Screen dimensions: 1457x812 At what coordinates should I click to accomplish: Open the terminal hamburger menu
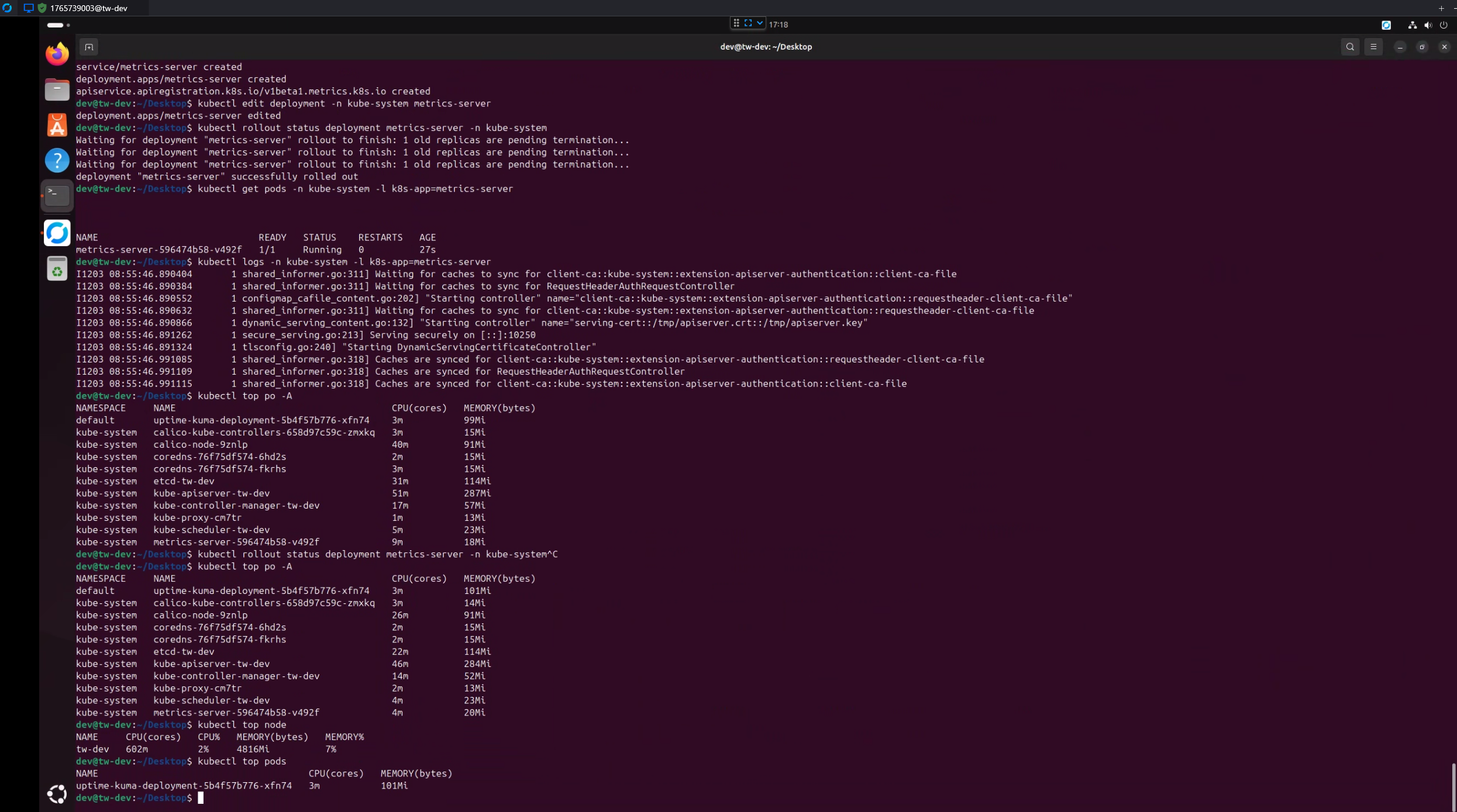tap(1373, 47)
